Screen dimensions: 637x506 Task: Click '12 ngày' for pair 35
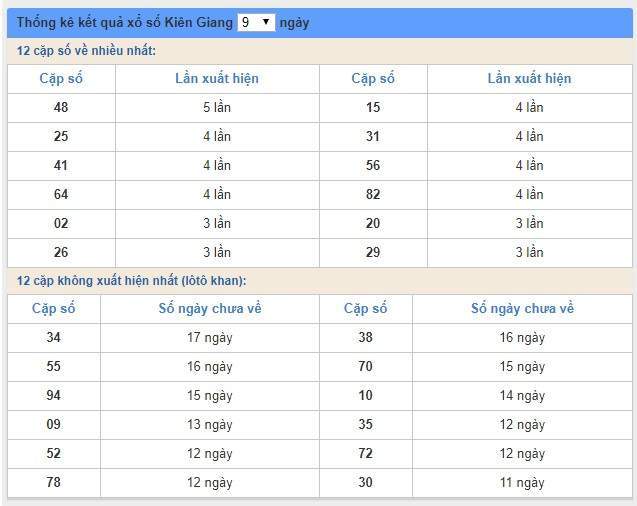point(522,425)
